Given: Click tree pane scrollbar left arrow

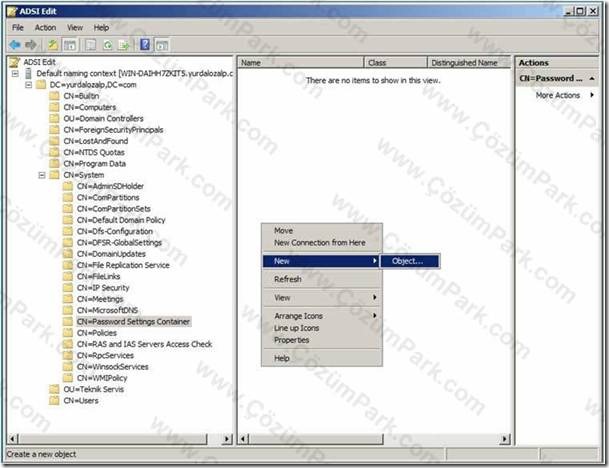Looking at the screenshot, I should (12, 439).
